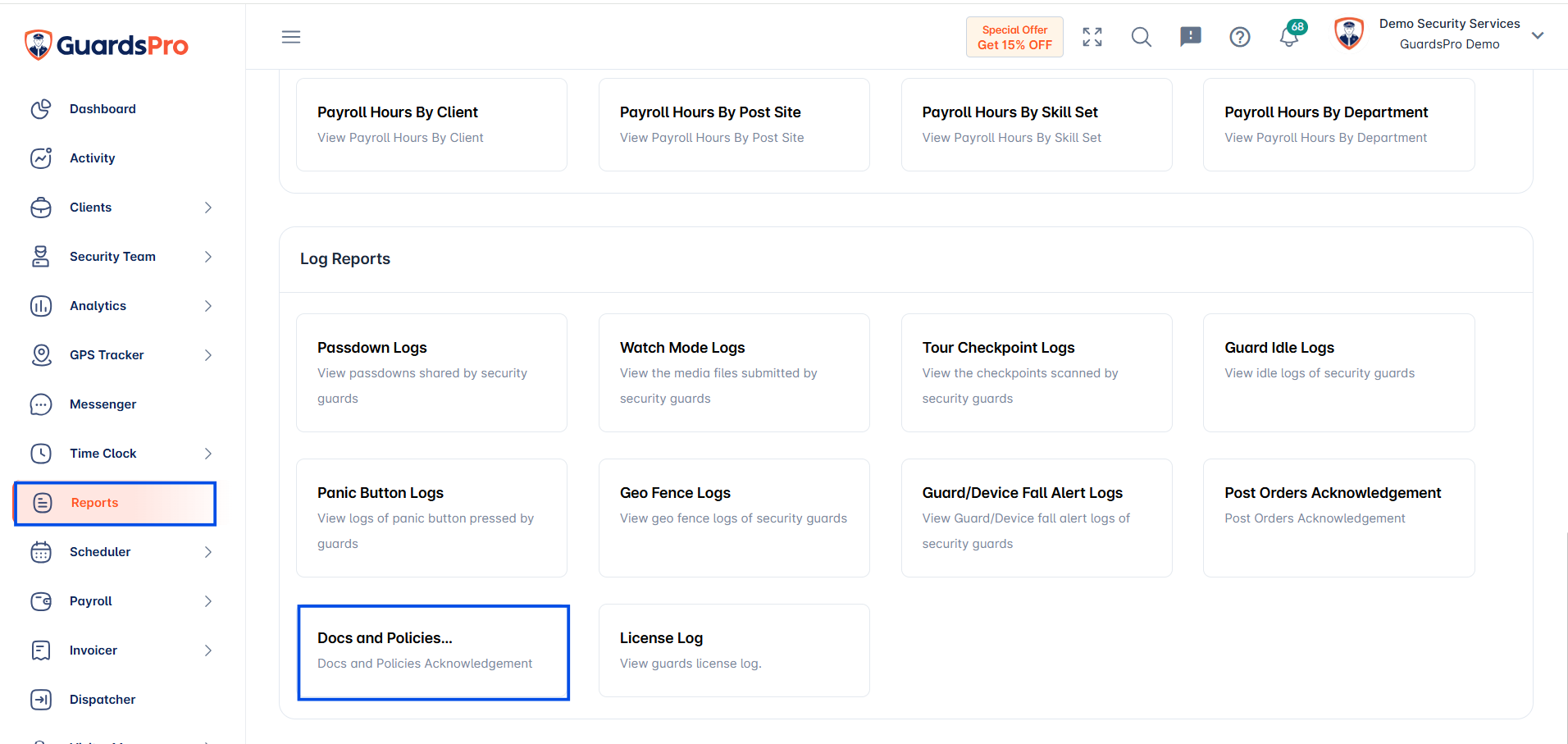Click the Dispatcher sidebar icon
Screen dimensions: 1568x744
41,700
